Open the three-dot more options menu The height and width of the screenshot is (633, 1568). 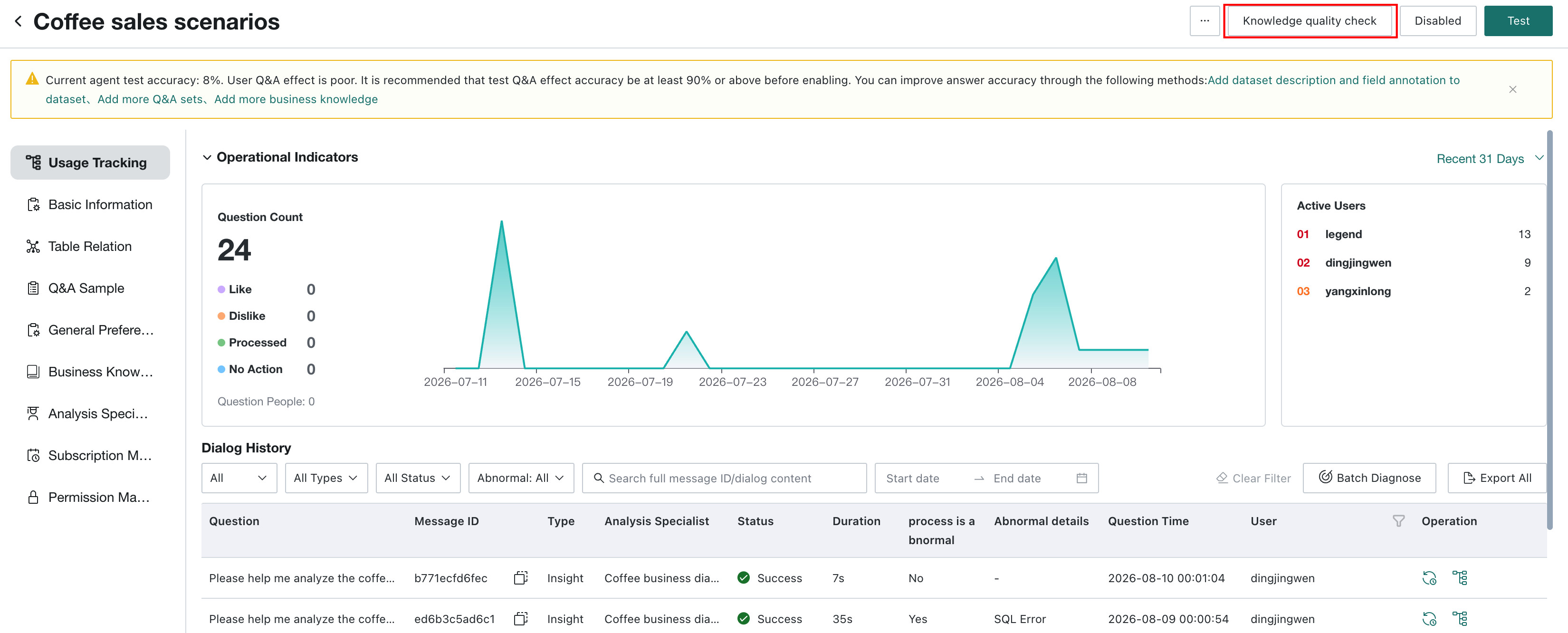coord(1205,21)
